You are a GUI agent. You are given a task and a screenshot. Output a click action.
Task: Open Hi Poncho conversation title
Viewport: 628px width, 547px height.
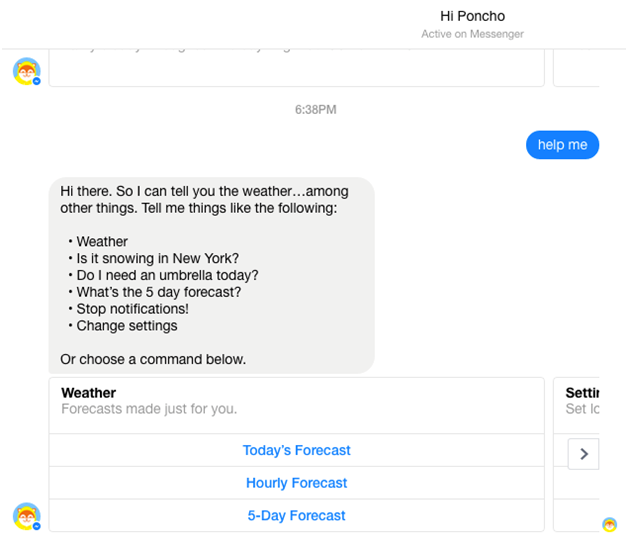click(x=472, y=16)
